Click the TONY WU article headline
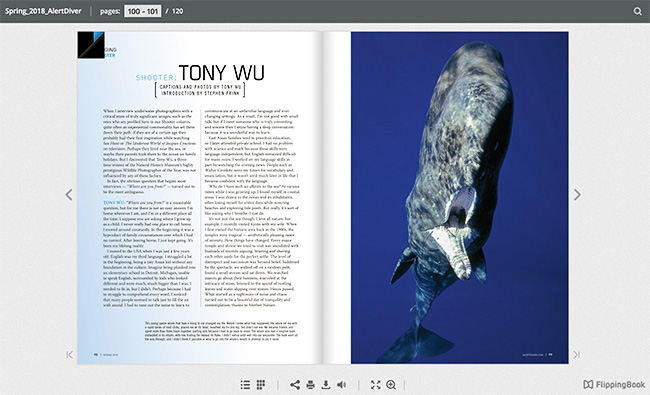 221,73
